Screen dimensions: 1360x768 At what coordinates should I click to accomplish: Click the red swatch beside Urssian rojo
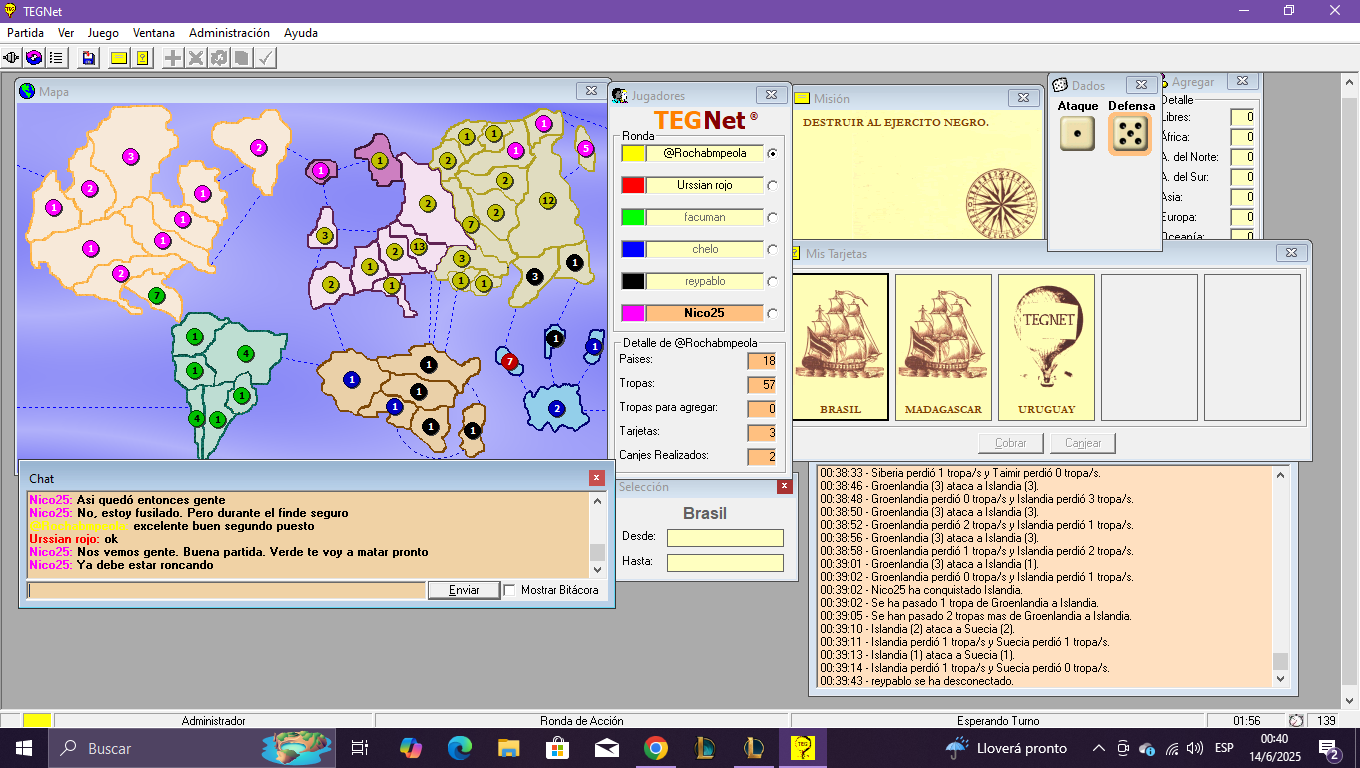click(x=633, y=186)
